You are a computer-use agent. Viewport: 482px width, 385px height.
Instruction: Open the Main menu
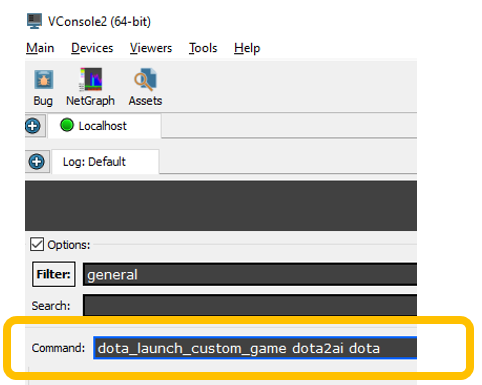pos(40,48)
